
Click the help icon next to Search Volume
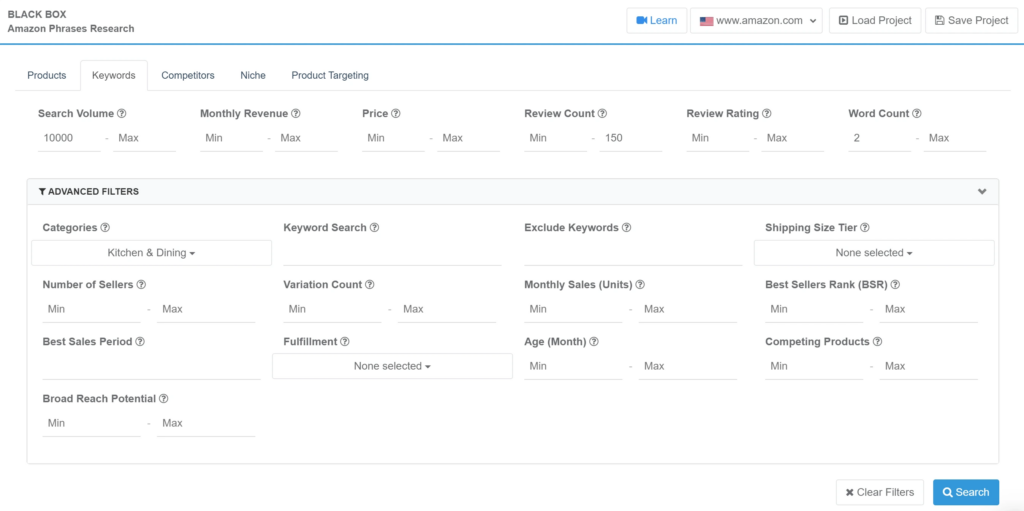tap(122, 114)
